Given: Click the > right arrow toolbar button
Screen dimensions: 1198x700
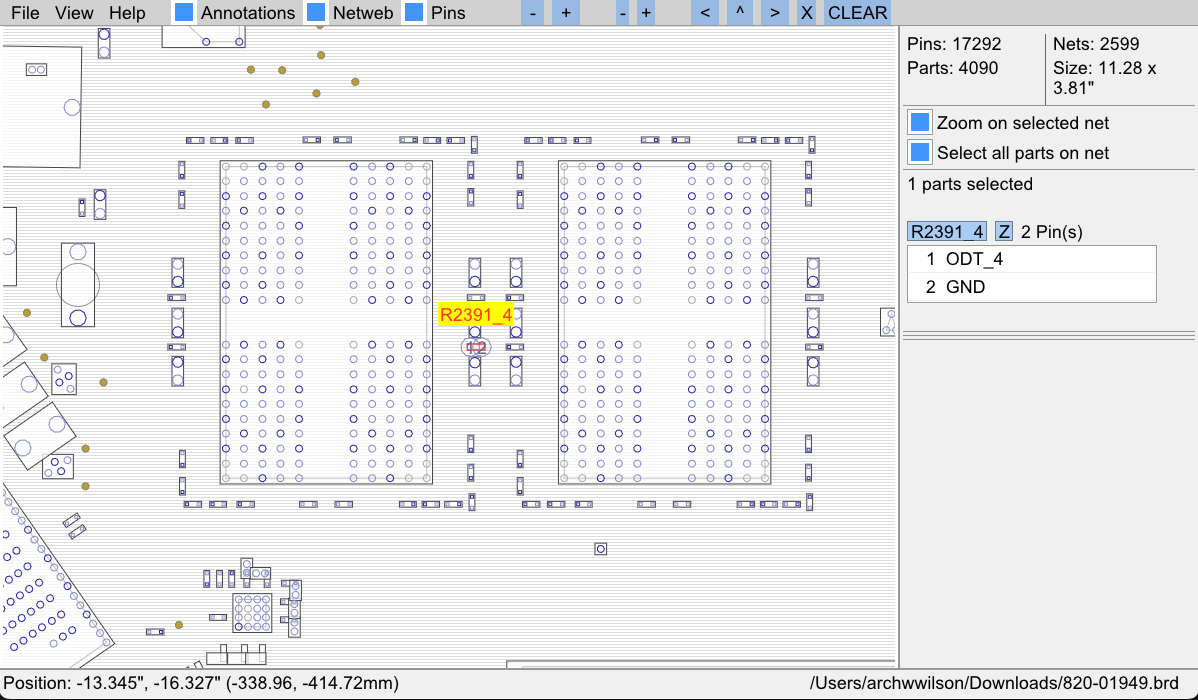Looking at the screenshot, I should tap(775, 13).
